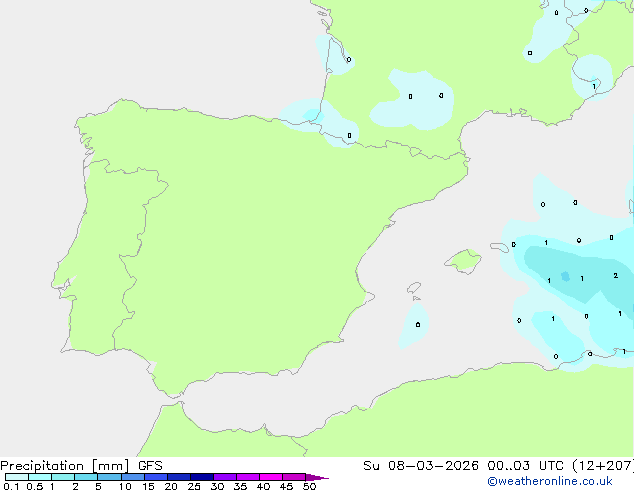Select the 0.1 mm legend color swatch
Screen dimensions: 634x490
[17, 477]
